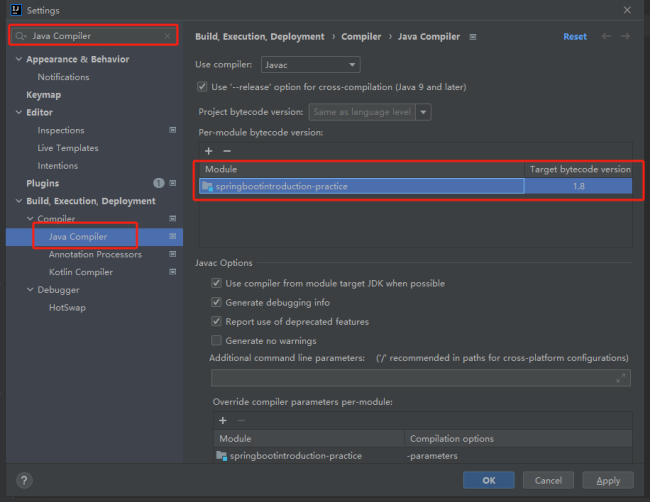Image resolution: width=650 pixels, height=502 pixels.
Task: Click disabled remove button in override parameters
Action: pos(241,420)
